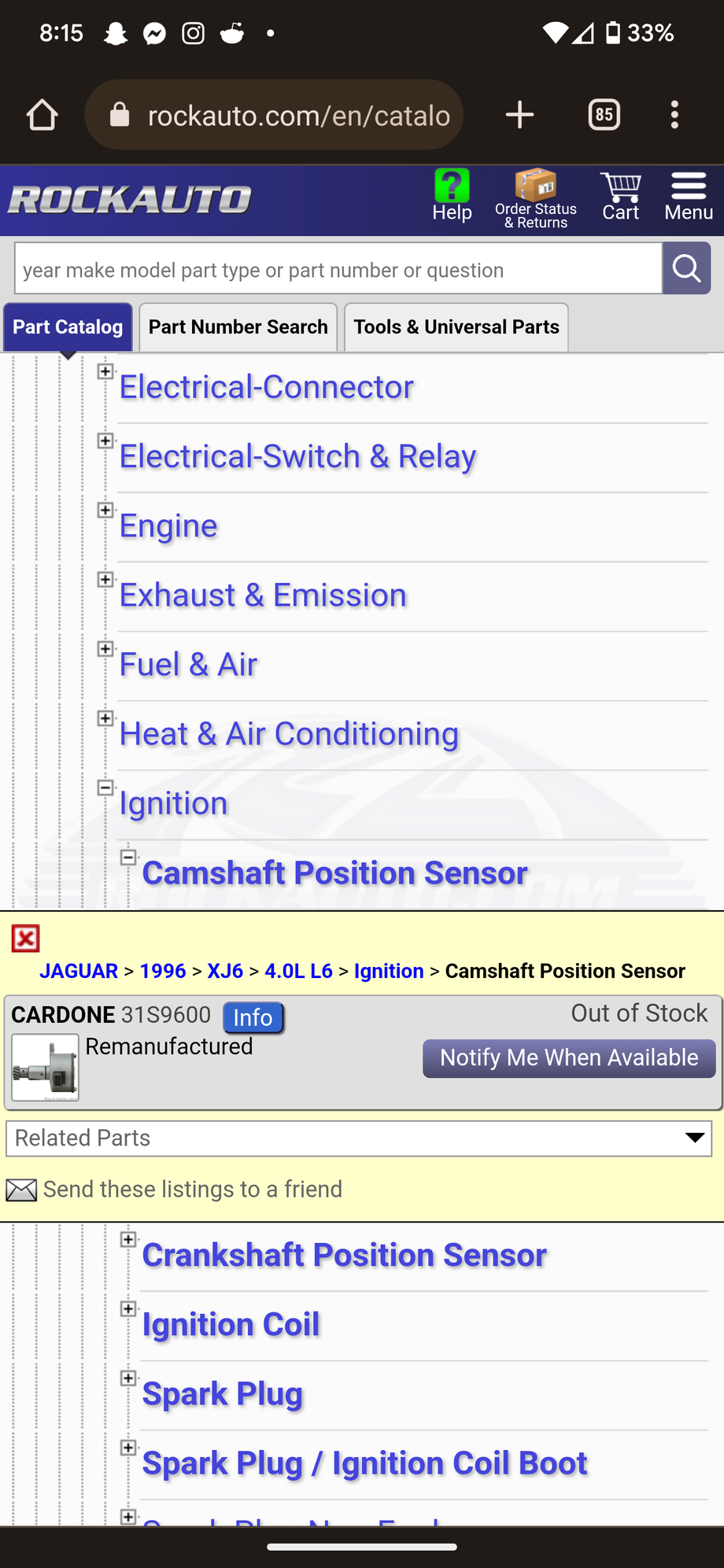Click the search magnifier button

coord(686,269)
